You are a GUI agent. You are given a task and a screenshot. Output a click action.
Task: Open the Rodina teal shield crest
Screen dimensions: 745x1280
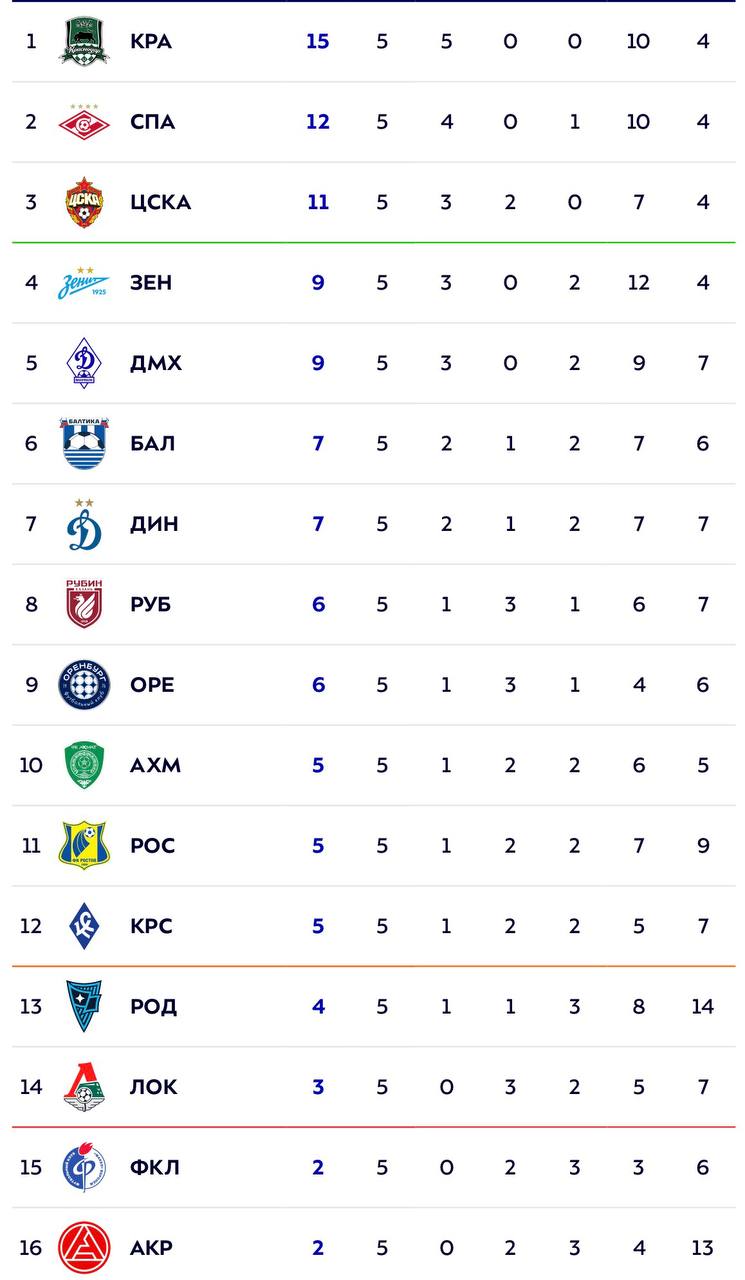pyautogui.click(x=83, y=1006)
